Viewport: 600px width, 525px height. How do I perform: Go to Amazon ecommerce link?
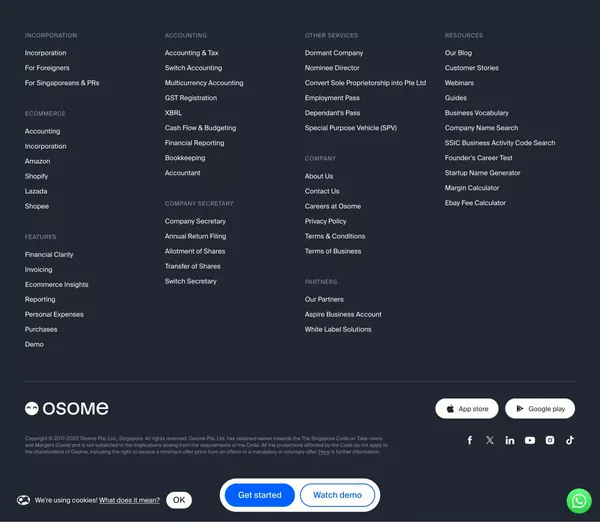point(38,161)
